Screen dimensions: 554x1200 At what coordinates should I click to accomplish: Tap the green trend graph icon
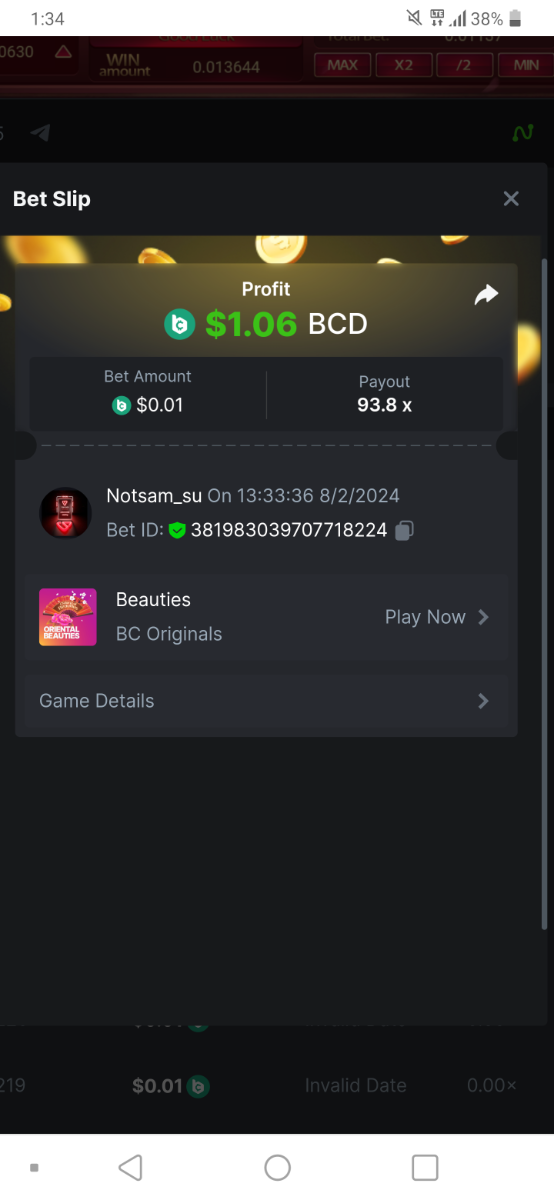(522, 132)
